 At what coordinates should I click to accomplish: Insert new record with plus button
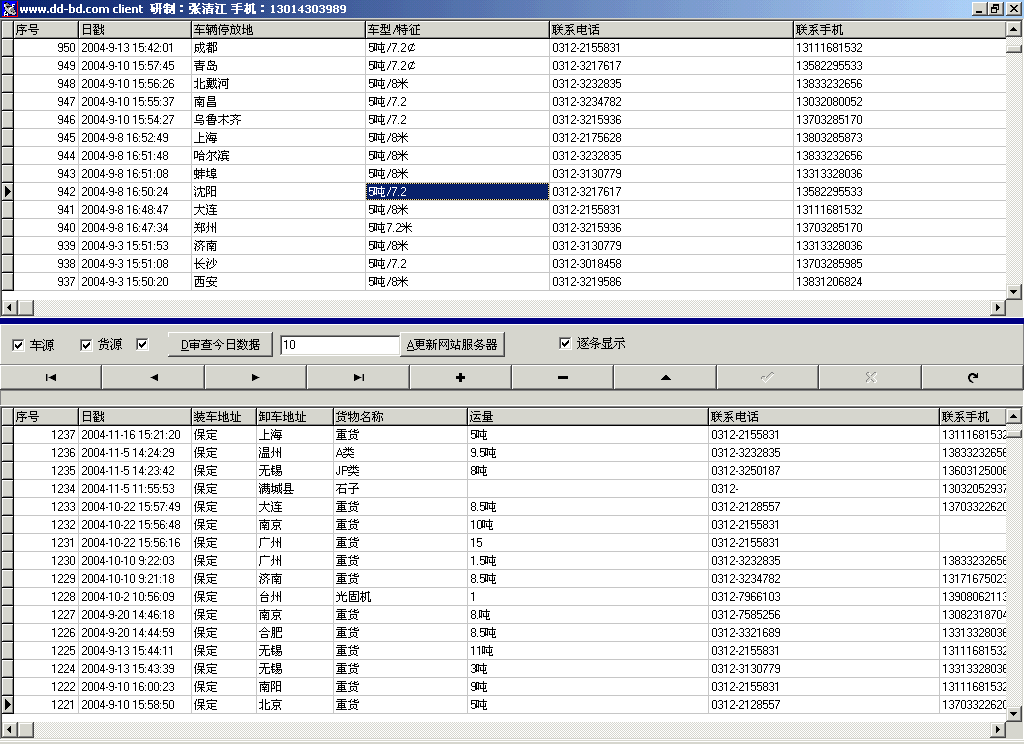click(x=460, y=377)
